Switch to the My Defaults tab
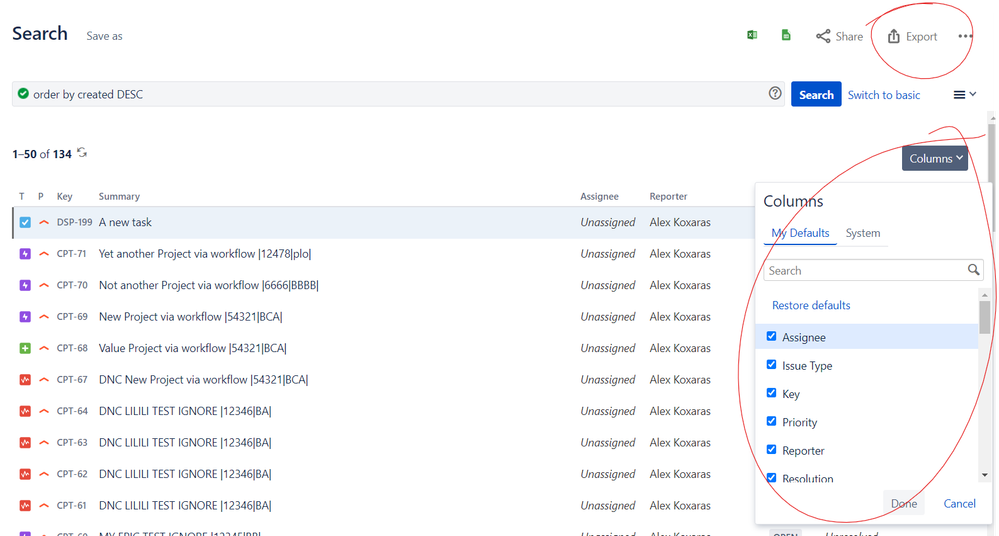This screenshot has width=999, height=536. tap(800, 233)
